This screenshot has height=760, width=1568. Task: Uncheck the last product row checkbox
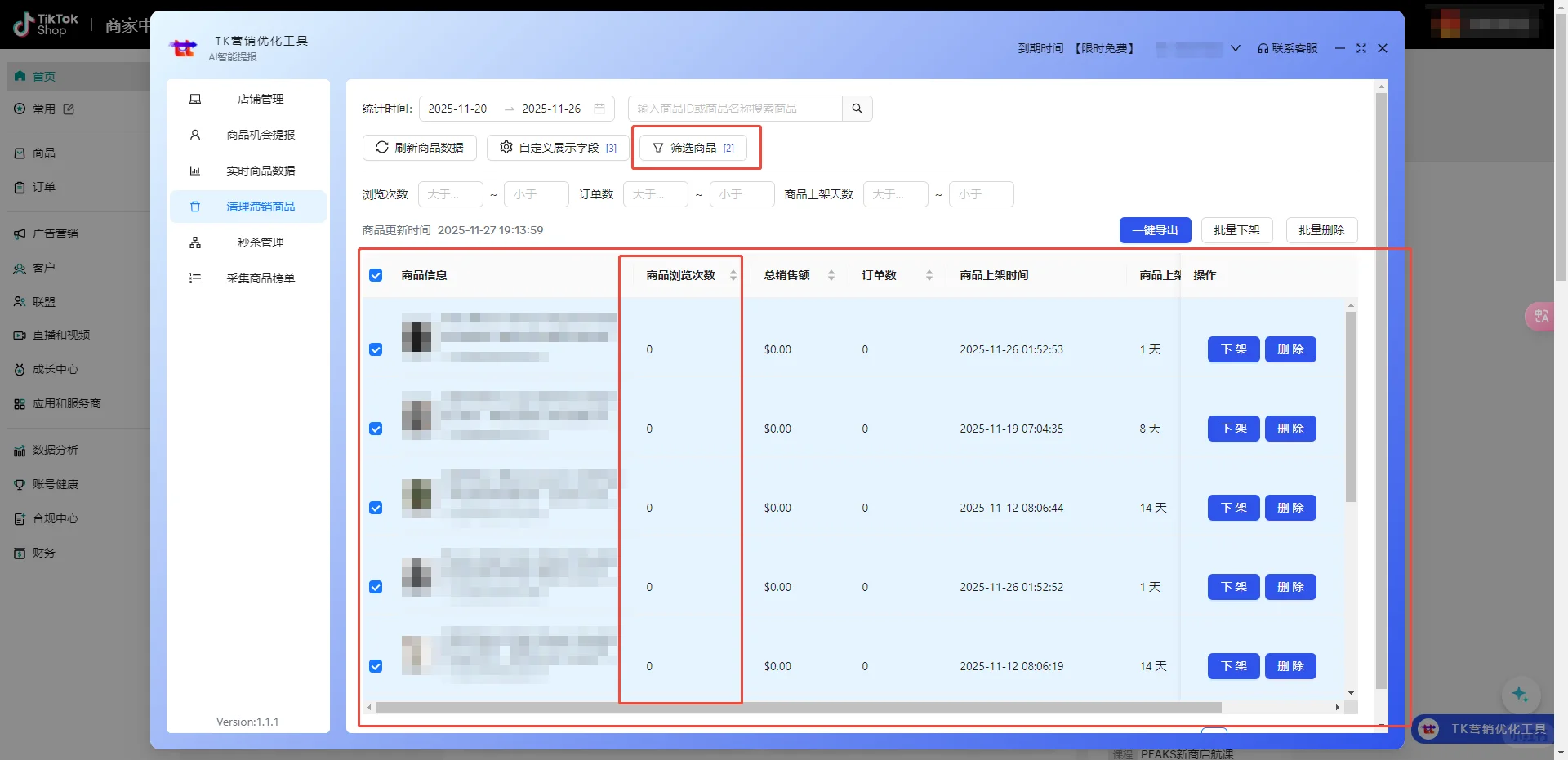[x=376, y=666]
